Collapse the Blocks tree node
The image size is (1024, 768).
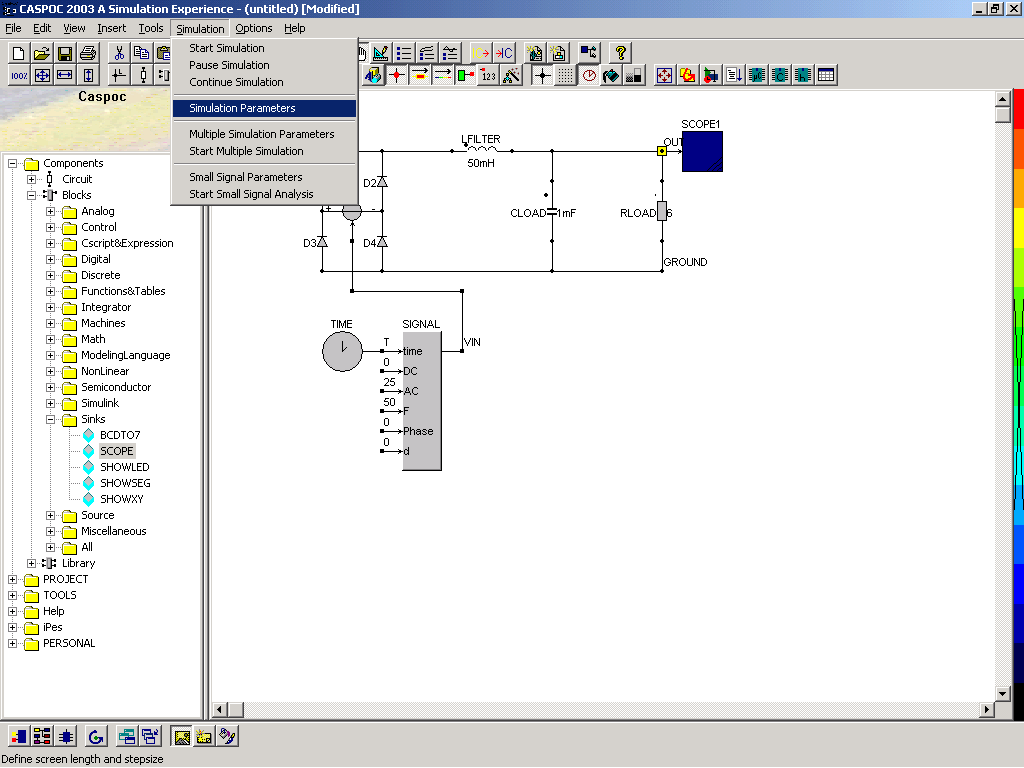pos(31,195)
